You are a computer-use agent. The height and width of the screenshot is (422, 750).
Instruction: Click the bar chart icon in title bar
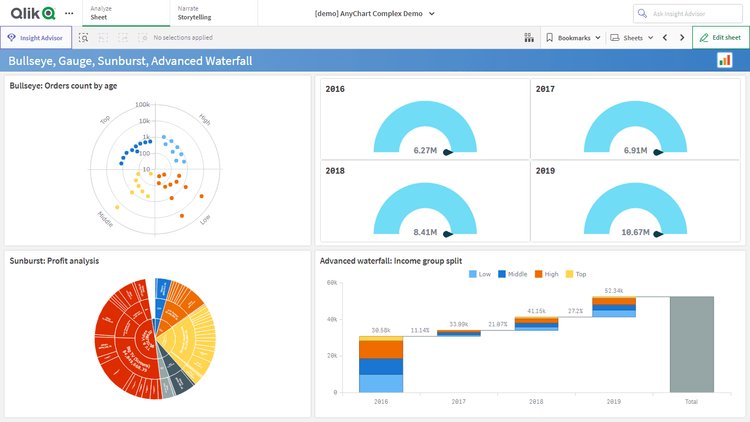tap(724, 61)
